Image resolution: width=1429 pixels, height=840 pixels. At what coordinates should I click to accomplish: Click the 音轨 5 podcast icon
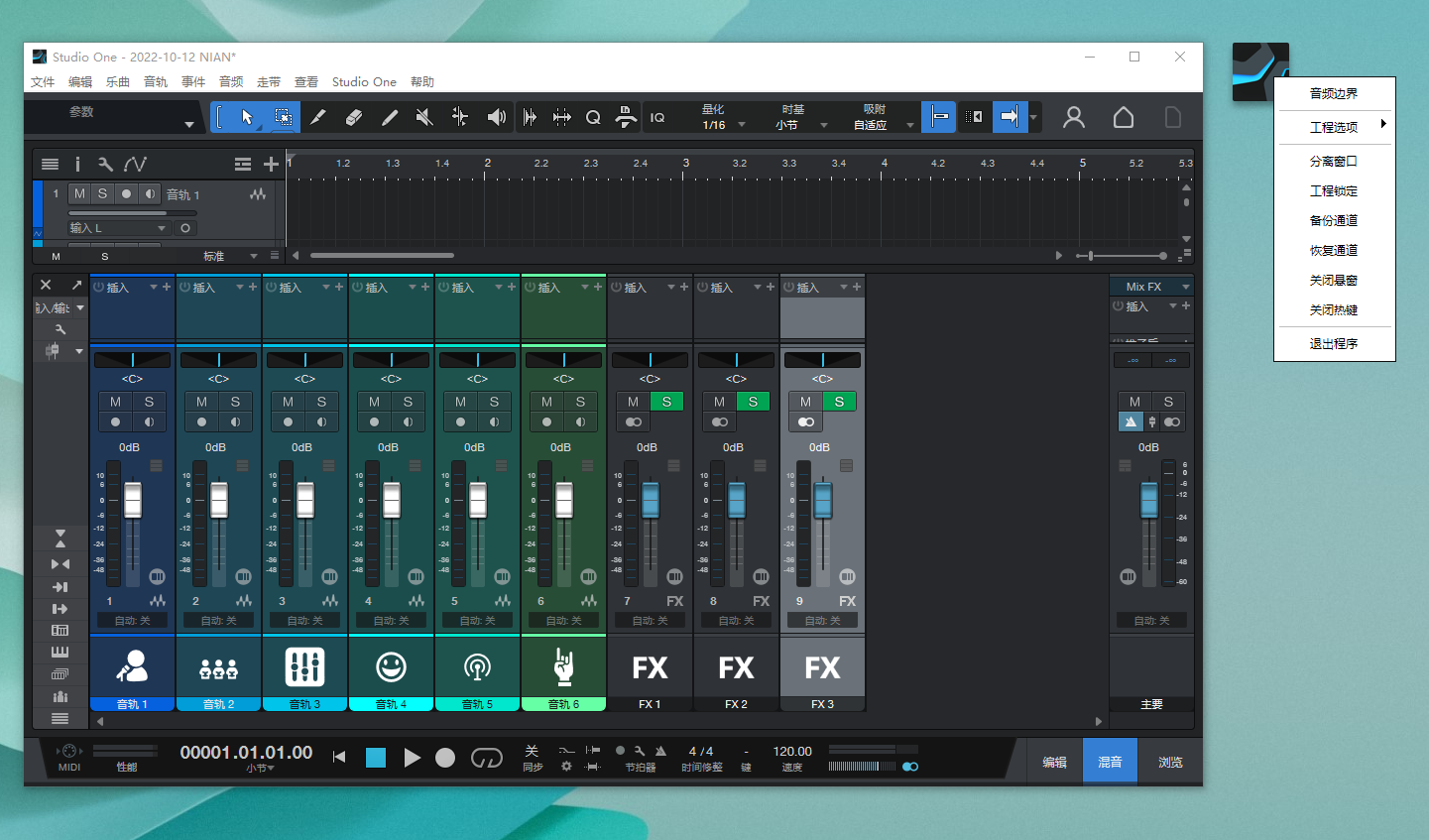point(477,666)
